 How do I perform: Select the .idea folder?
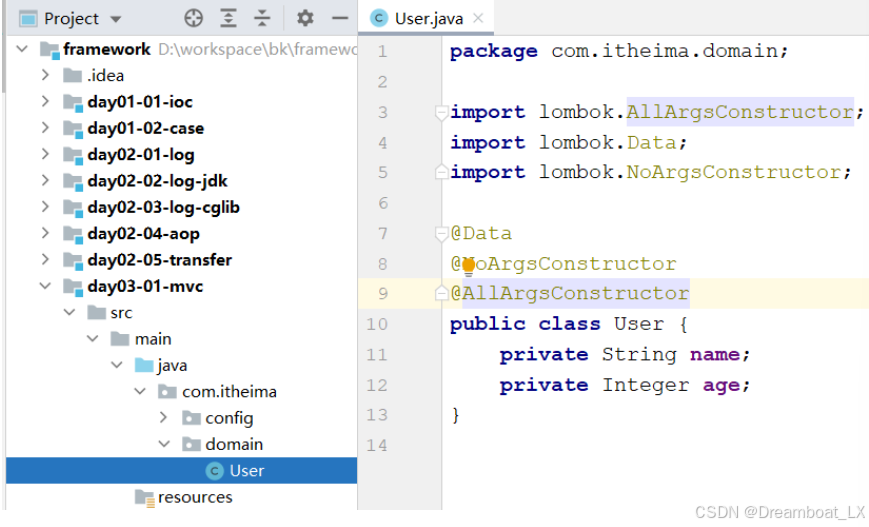[x=105, y=75]
